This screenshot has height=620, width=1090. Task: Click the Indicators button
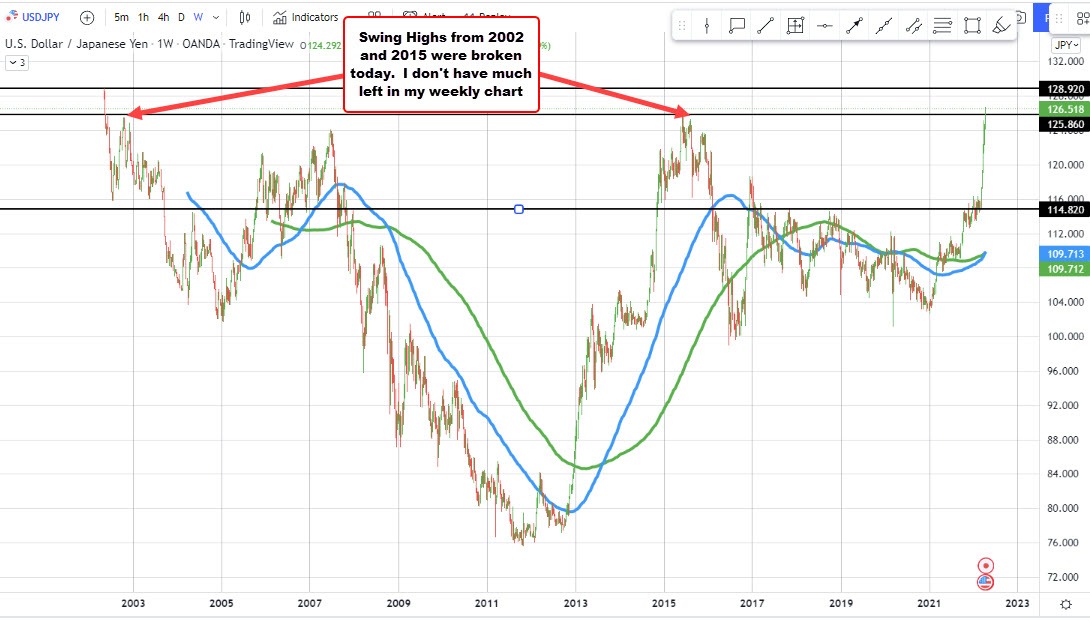pyautogui.click(x=305, y=16)
